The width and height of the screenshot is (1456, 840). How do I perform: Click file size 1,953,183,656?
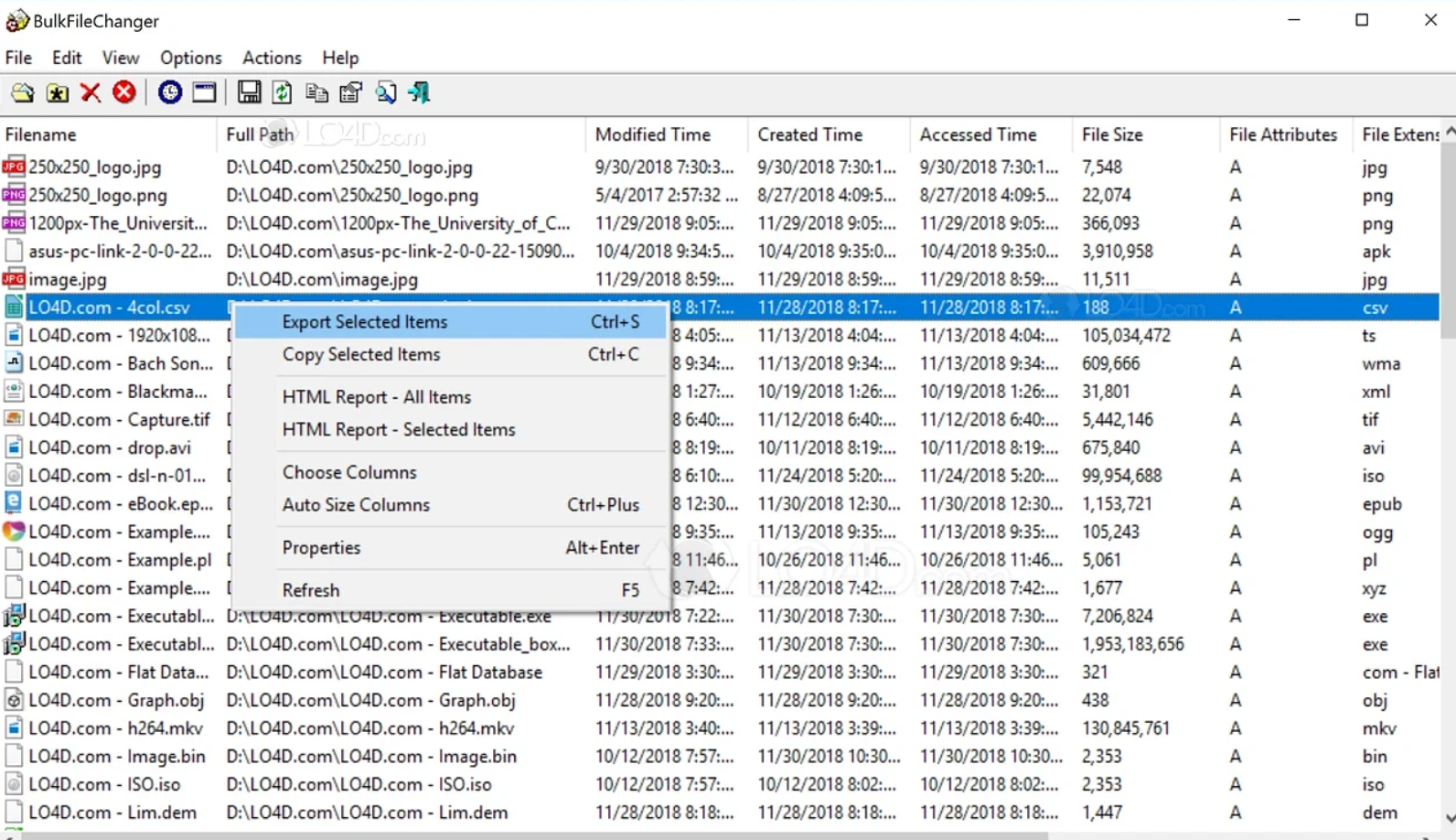tap(1133, 644)
